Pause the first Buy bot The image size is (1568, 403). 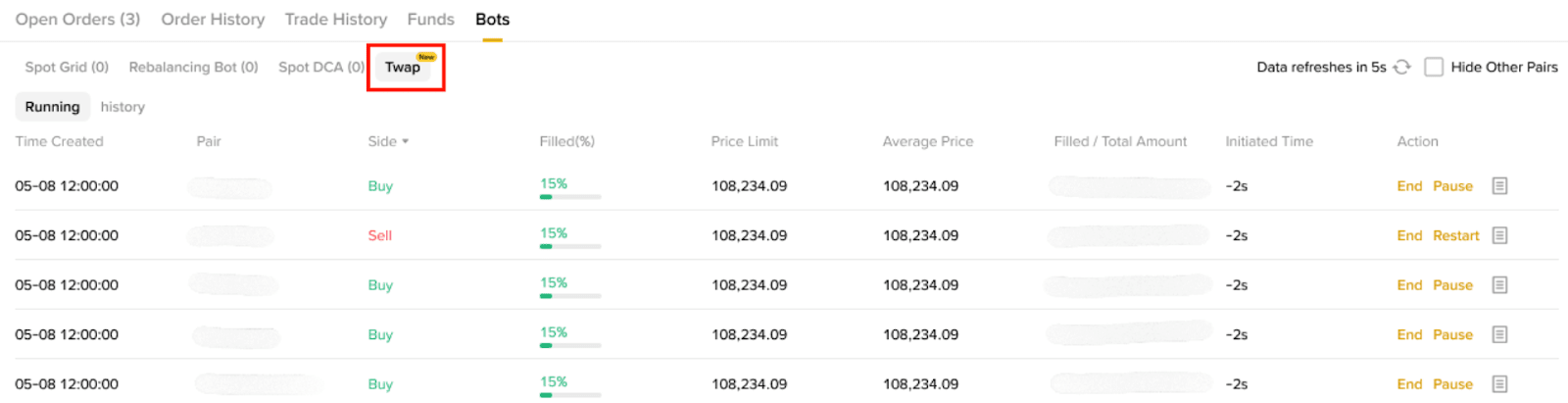point(1452,186)
